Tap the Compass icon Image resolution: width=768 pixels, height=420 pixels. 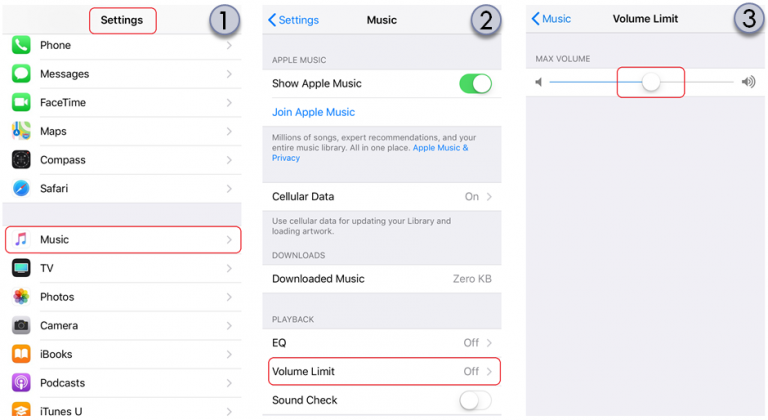tap(21, 160)
